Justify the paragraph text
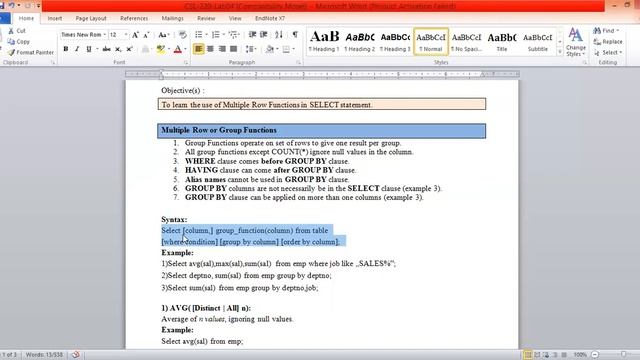 pyautogui.click(x=233, y=49)
